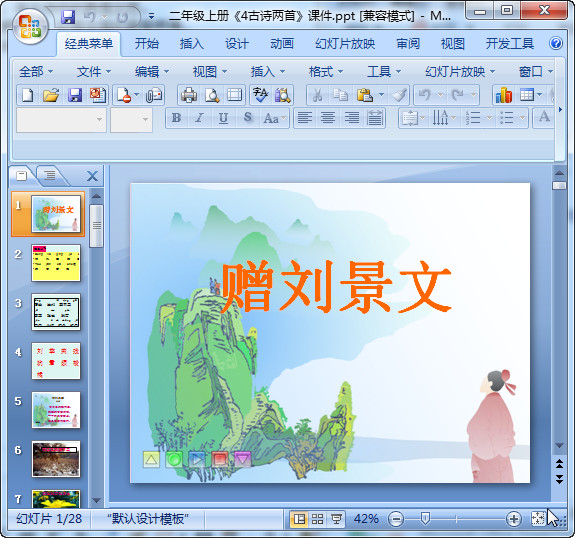Show Outline pane tab
This screenshot has height=538, width=575.
click(x=50, y=176)
